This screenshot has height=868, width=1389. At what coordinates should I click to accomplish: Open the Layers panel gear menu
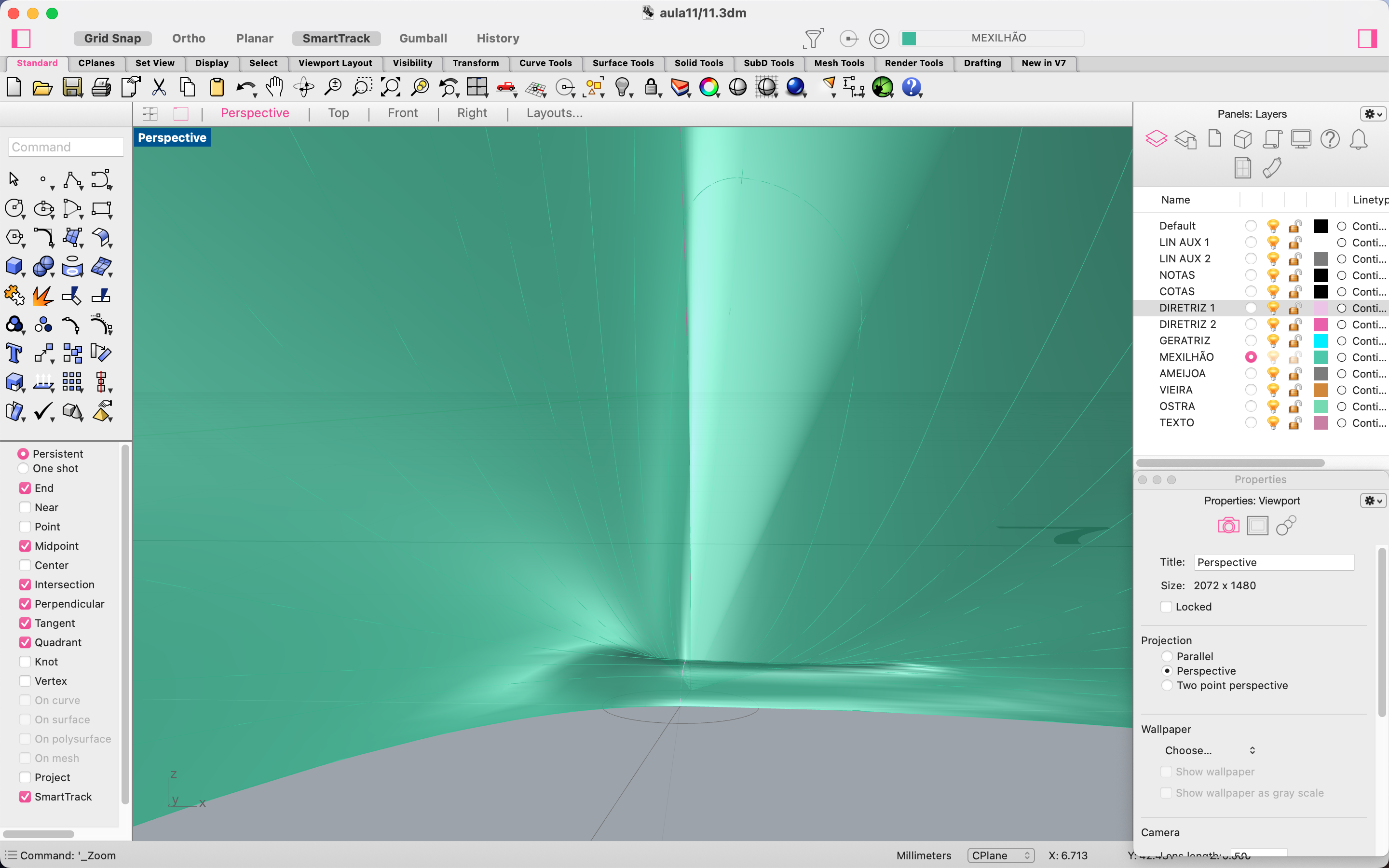point(1373,114)
